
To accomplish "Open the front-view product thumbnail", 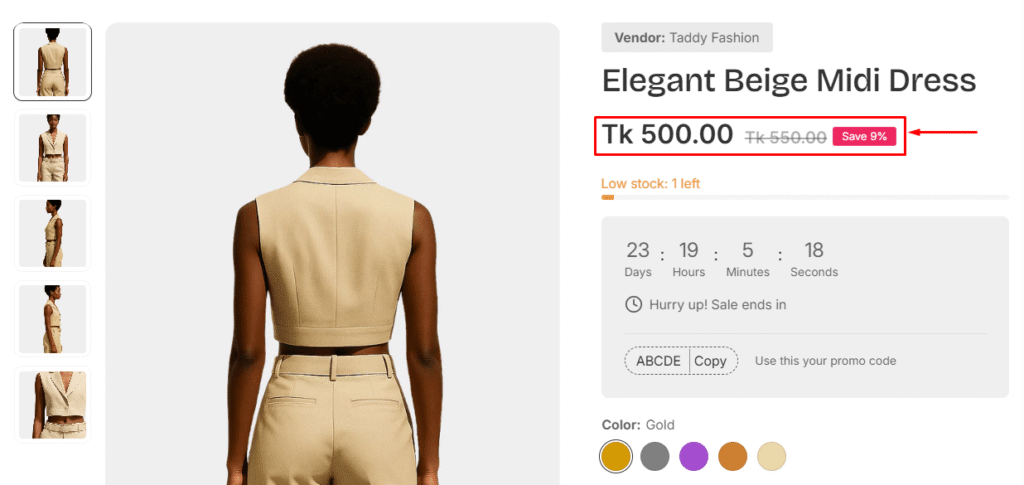I will click(52, 147).
